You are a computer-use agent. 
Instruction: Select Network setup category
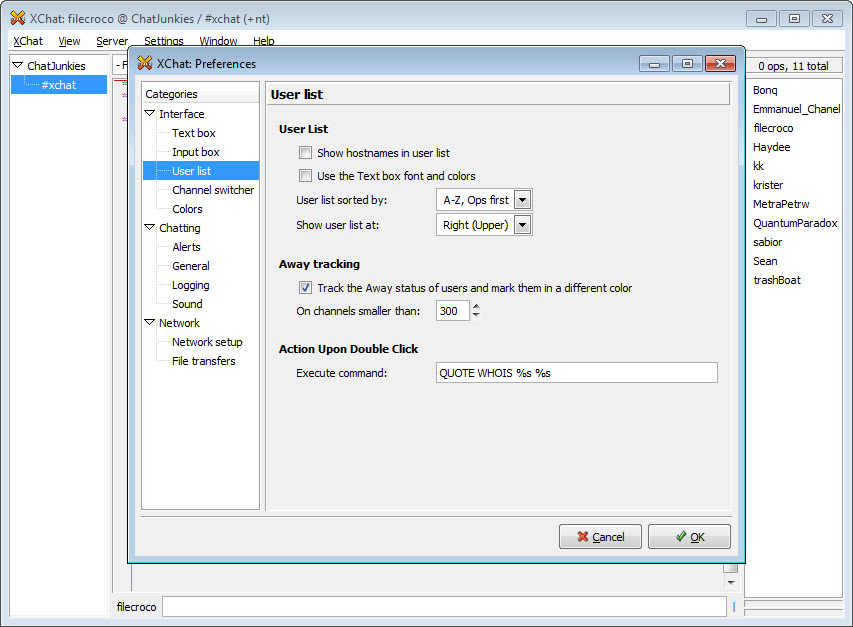point(207,342)
